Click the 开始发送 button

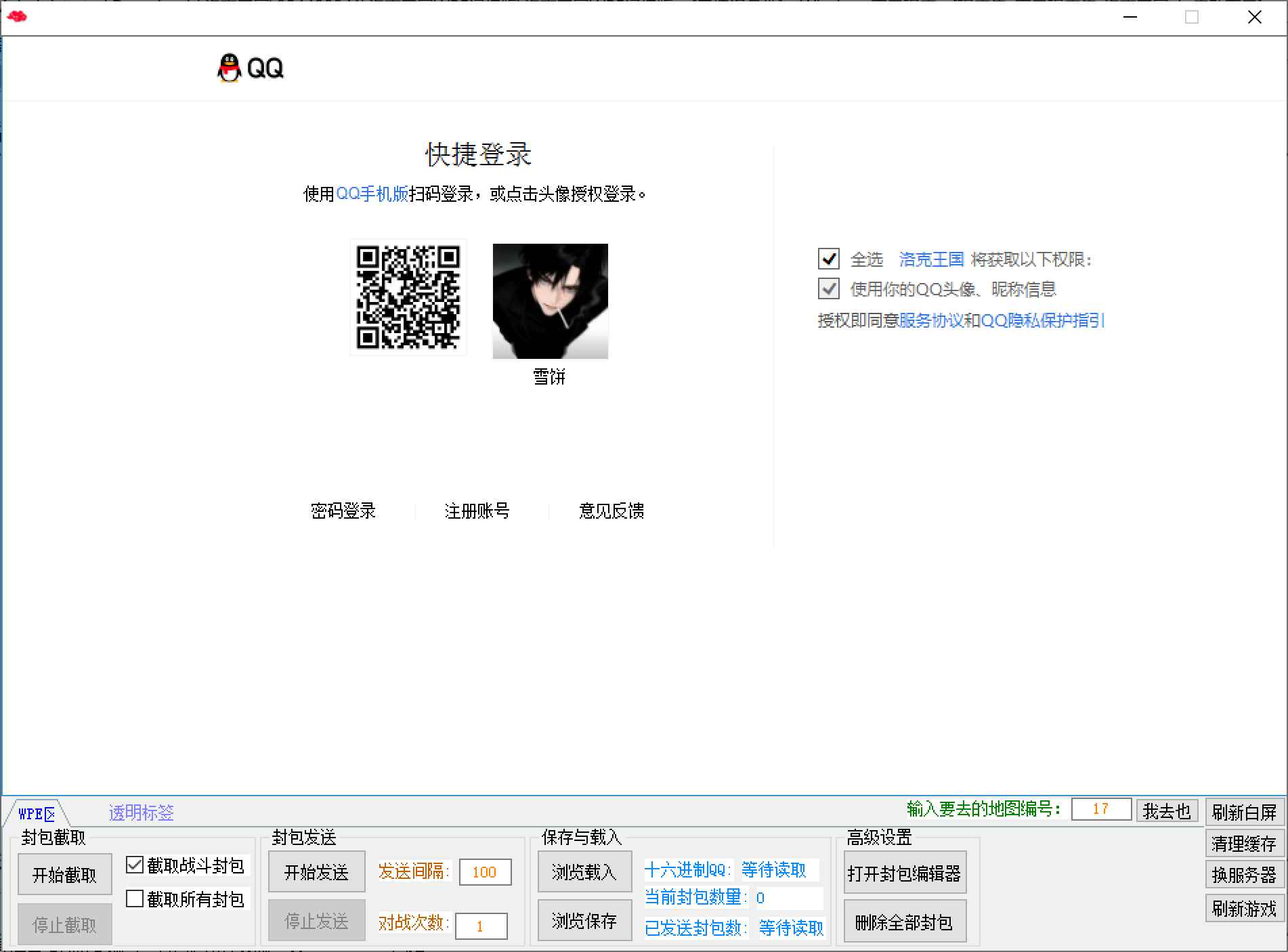(316, 872)
